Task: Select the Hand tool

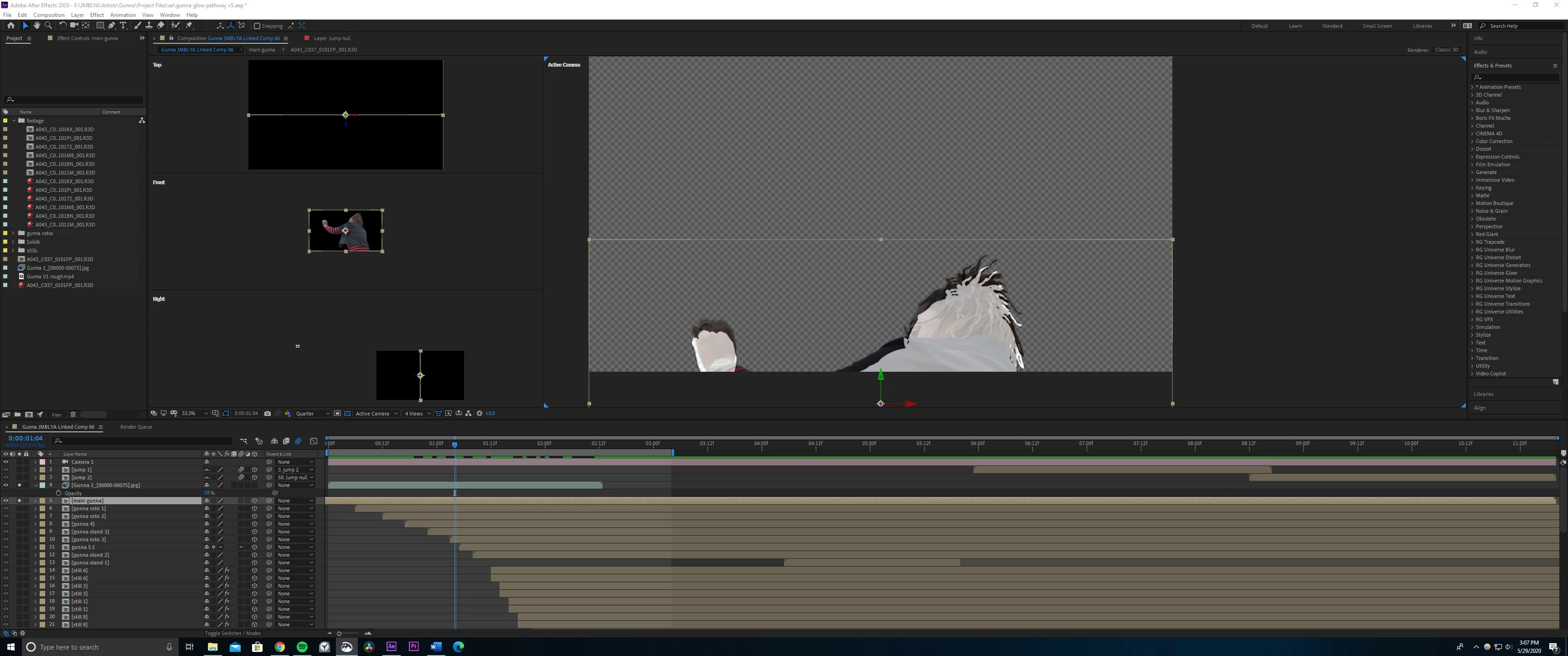Action: tap(36, 26)
